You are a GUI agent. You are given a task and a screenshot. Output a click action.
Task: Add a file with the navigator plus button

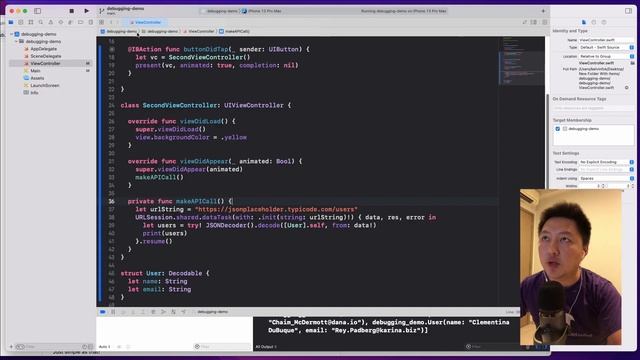coord(11,347)
